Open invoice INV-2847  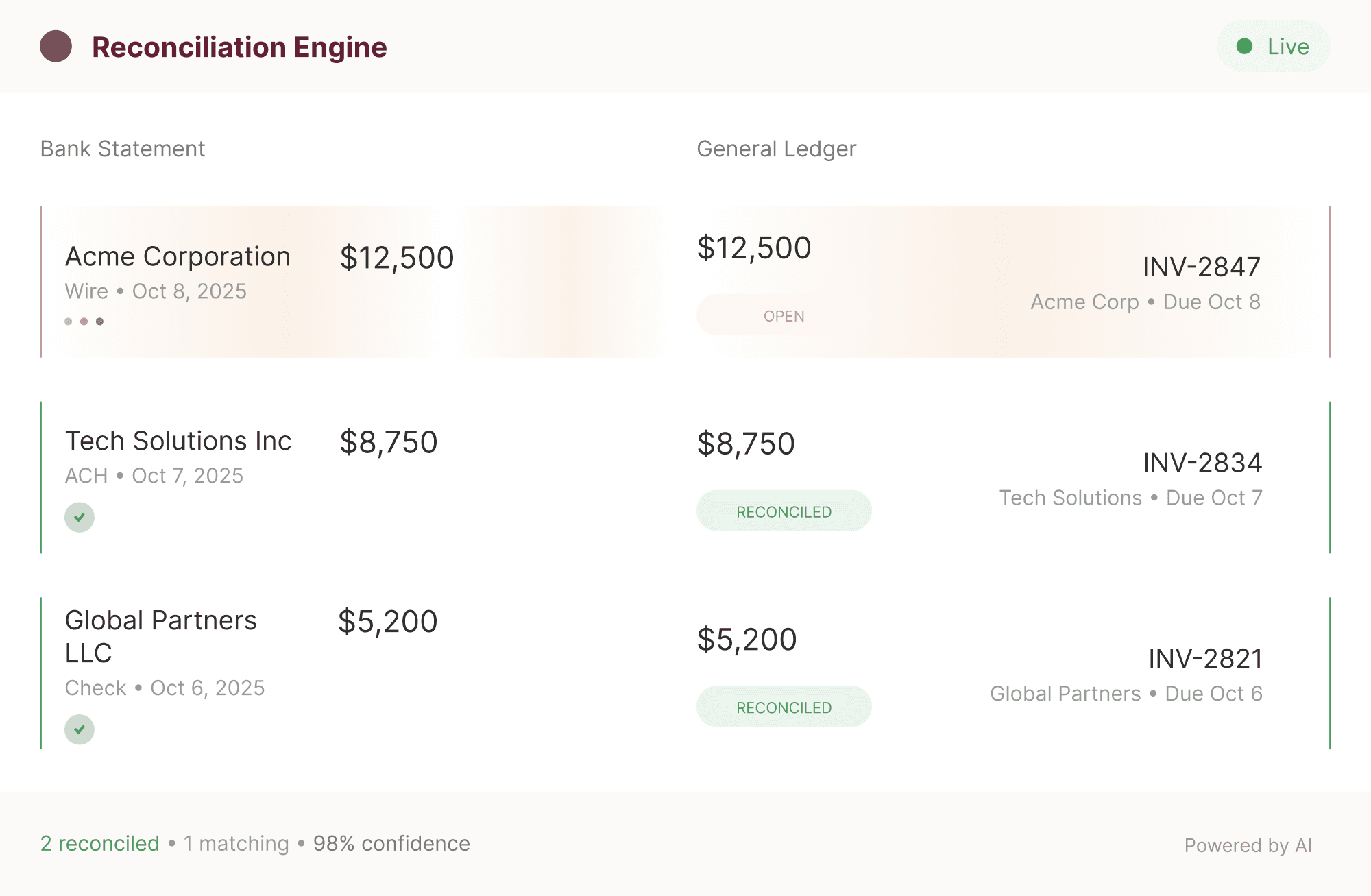click(1201, 267)
